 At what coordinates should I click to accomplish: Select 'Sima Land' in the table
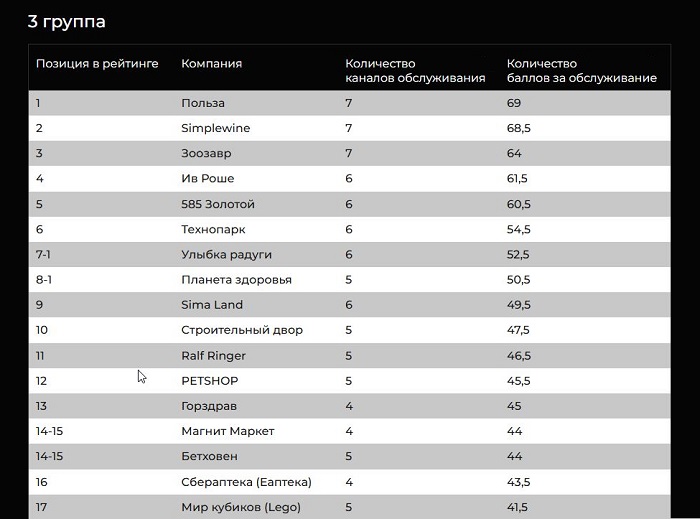pyautogui.click(x=212, y=305)
